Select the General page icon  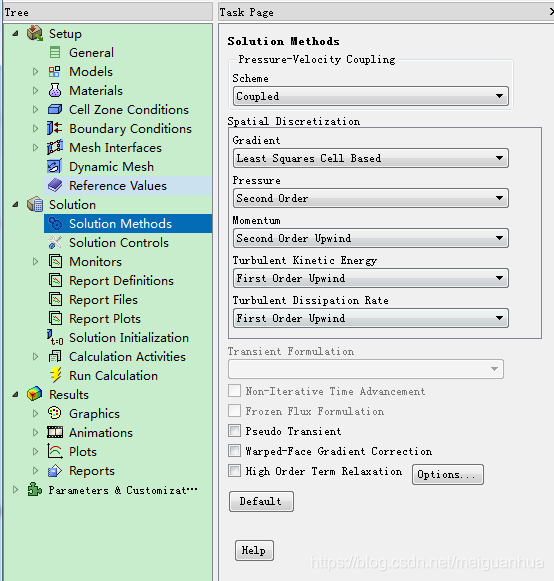pyautogui.click(x=55, y=52)
